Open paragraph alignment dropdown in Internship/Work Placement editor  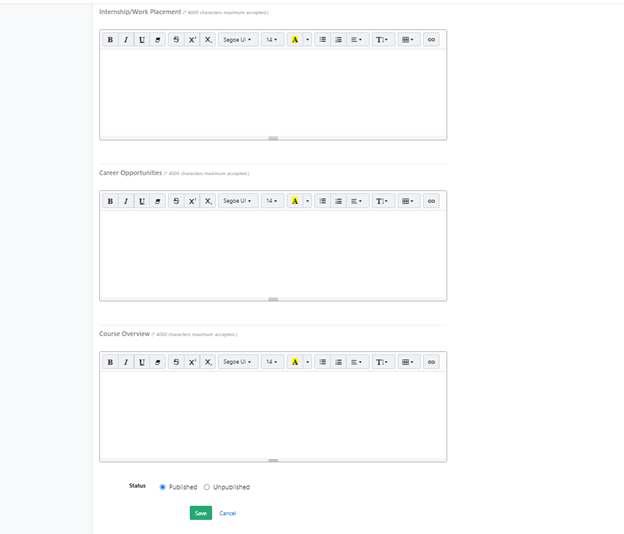point(358,40)
